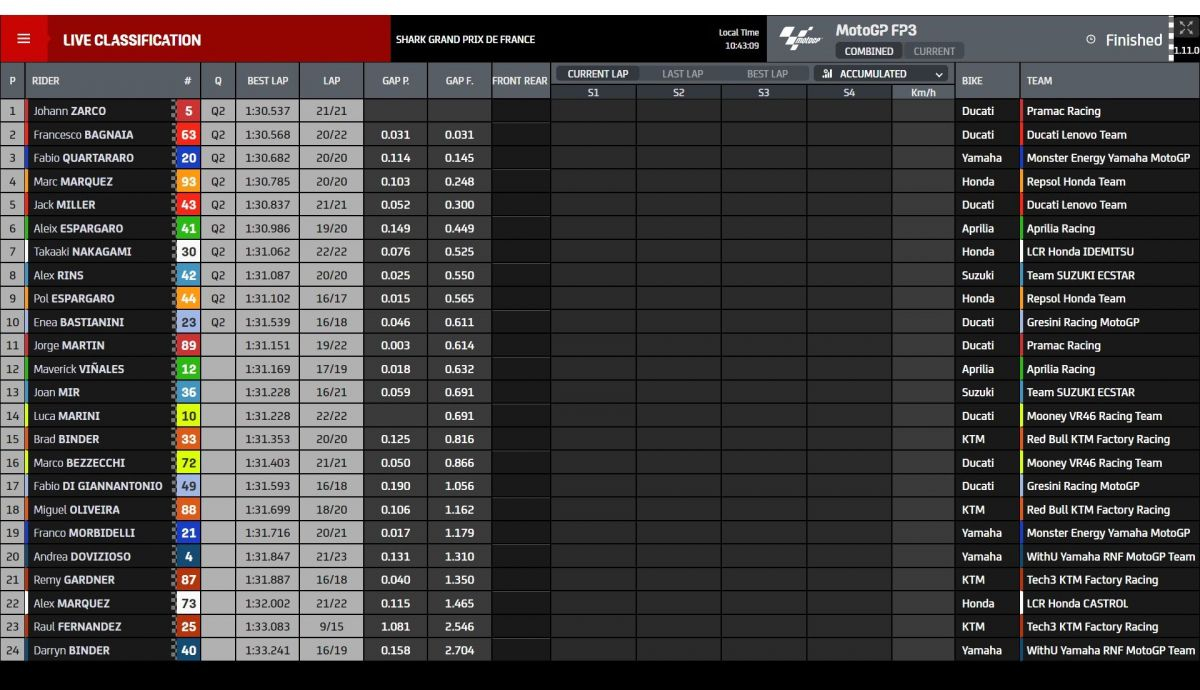Click the SHARK GRAND PRIX DE FRANCE title
The height and width of the screenshot is (690, 1200).
[465, 40]
